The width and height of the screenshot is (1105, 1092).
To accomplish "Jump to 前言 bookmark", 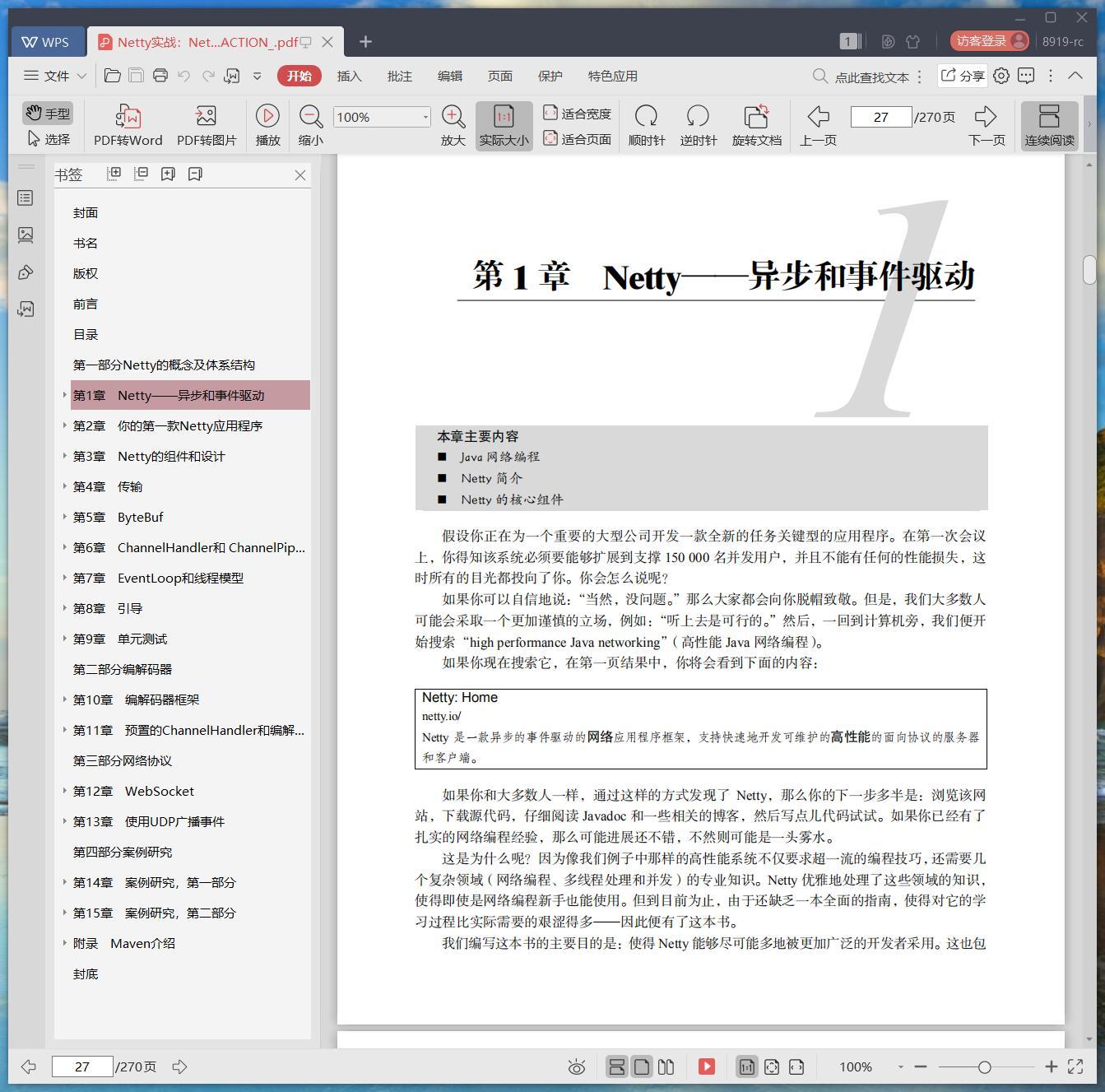I will tap(86, 304).
